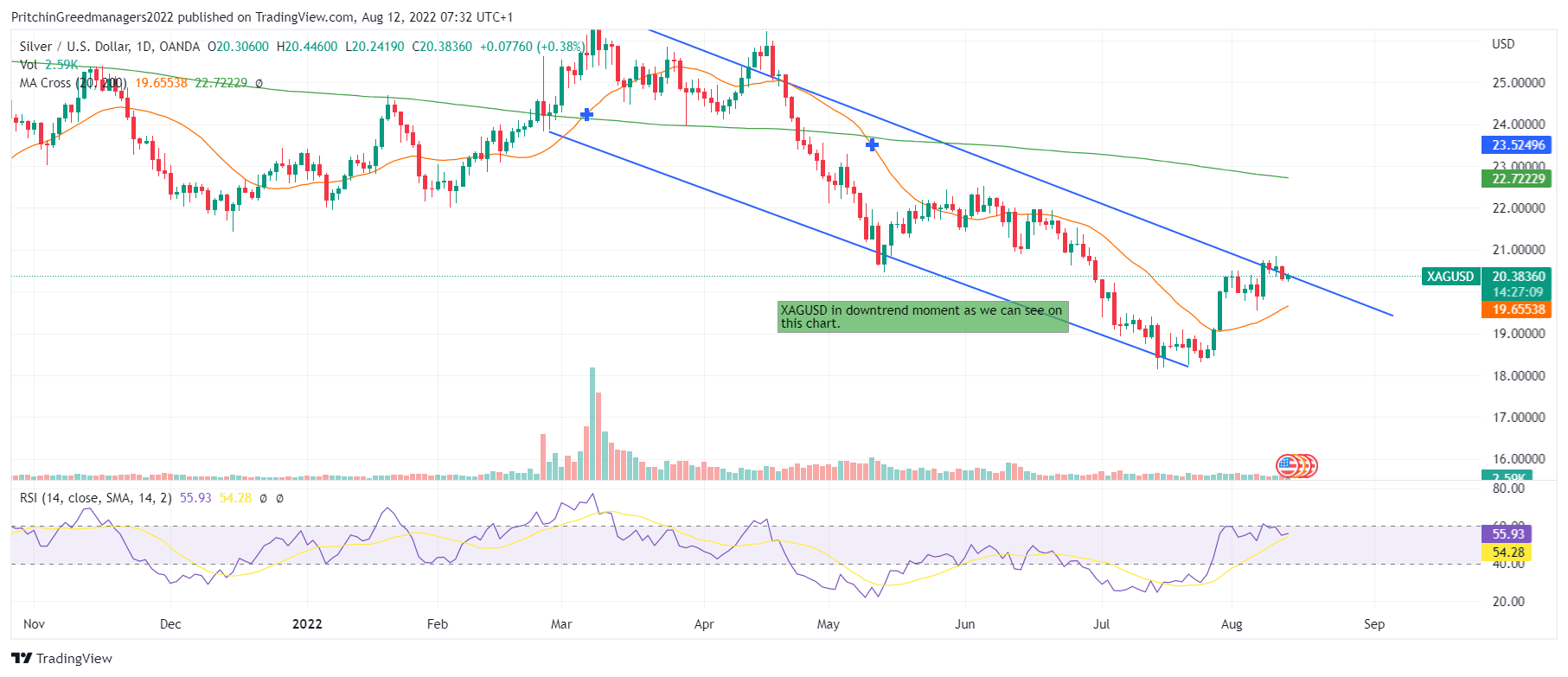The image size is (1568, 677).
Task: Click the 17.00000 price axis label
Action: 1519,418
